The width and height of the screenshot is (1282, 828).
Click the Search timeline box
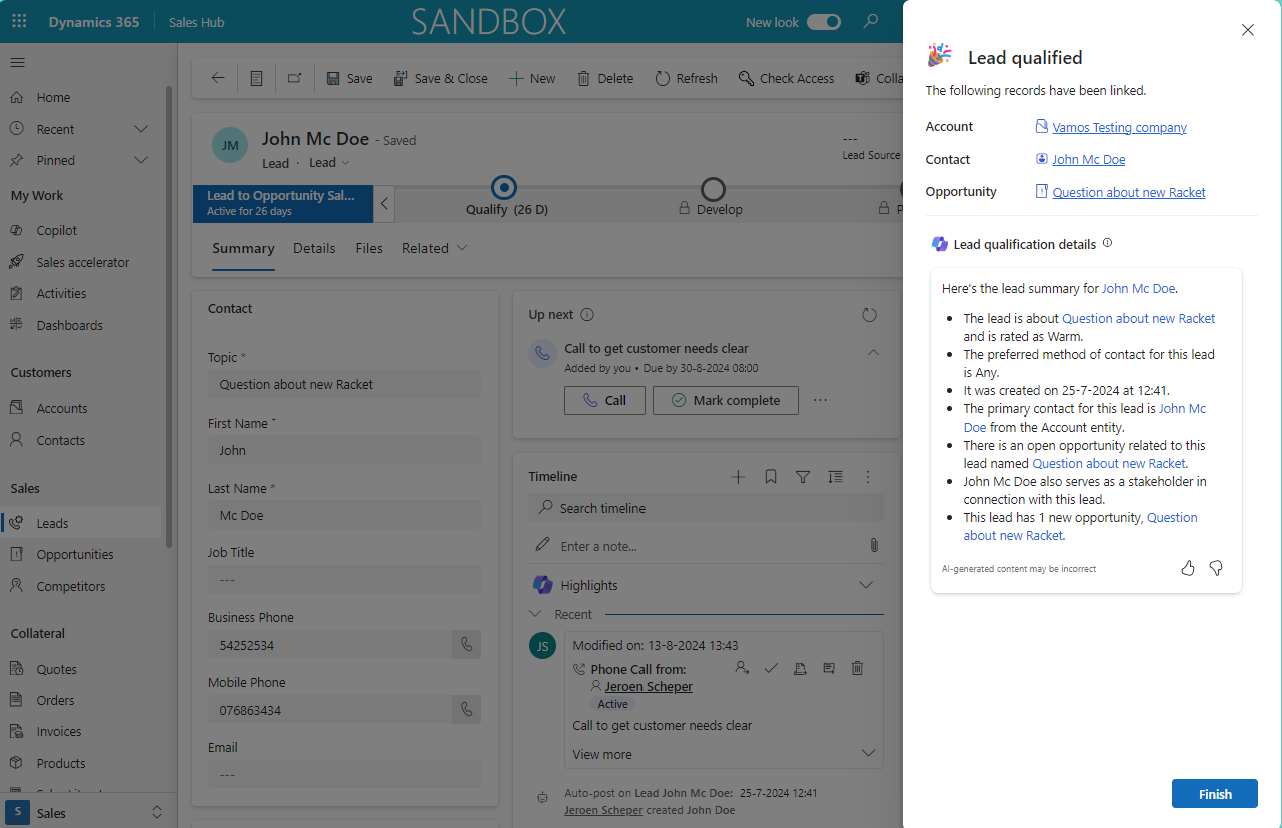coord(706,508)
